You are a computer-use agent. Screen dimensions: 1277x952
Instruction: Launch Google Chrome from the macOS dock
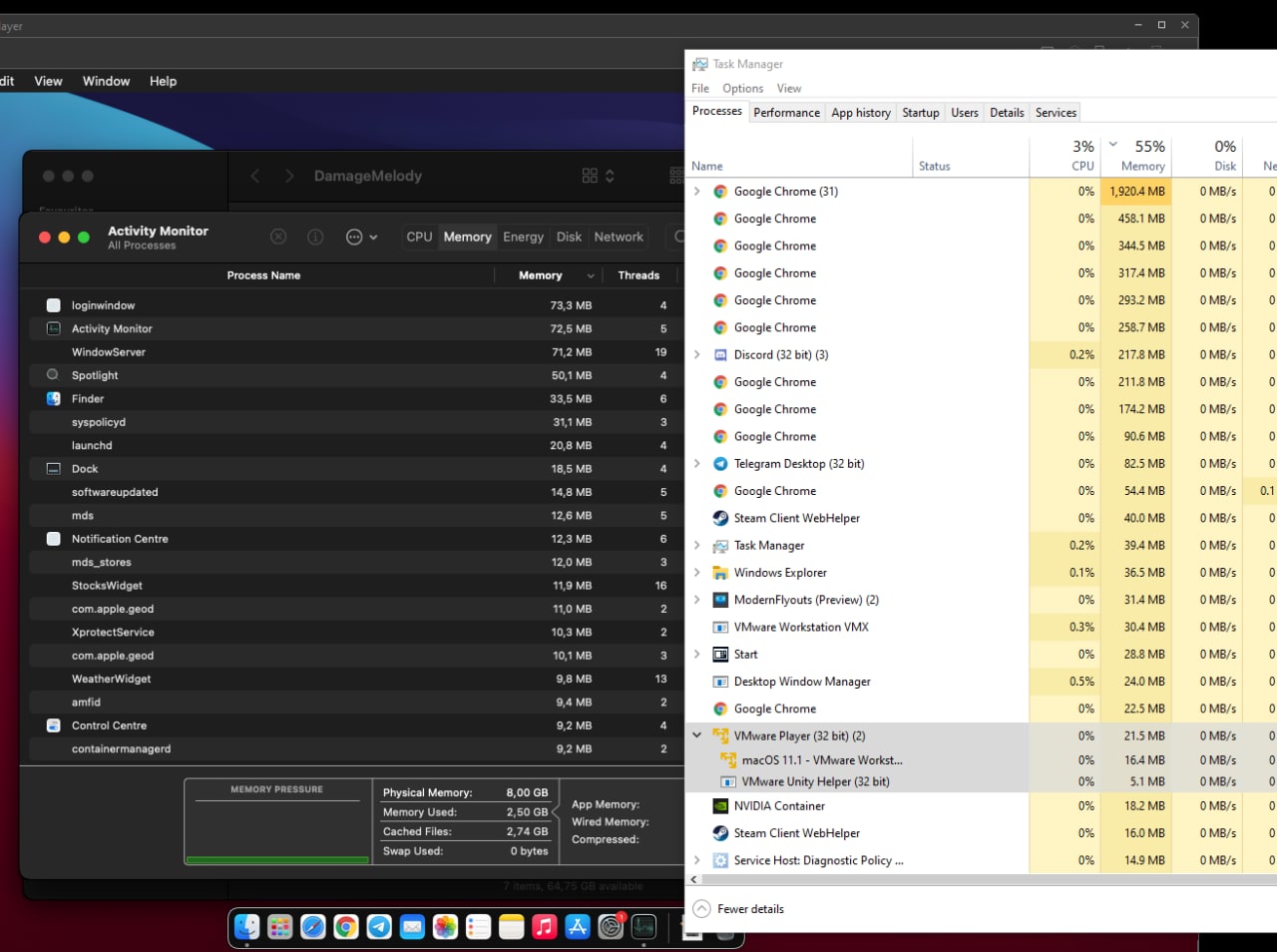coord(346,927)
